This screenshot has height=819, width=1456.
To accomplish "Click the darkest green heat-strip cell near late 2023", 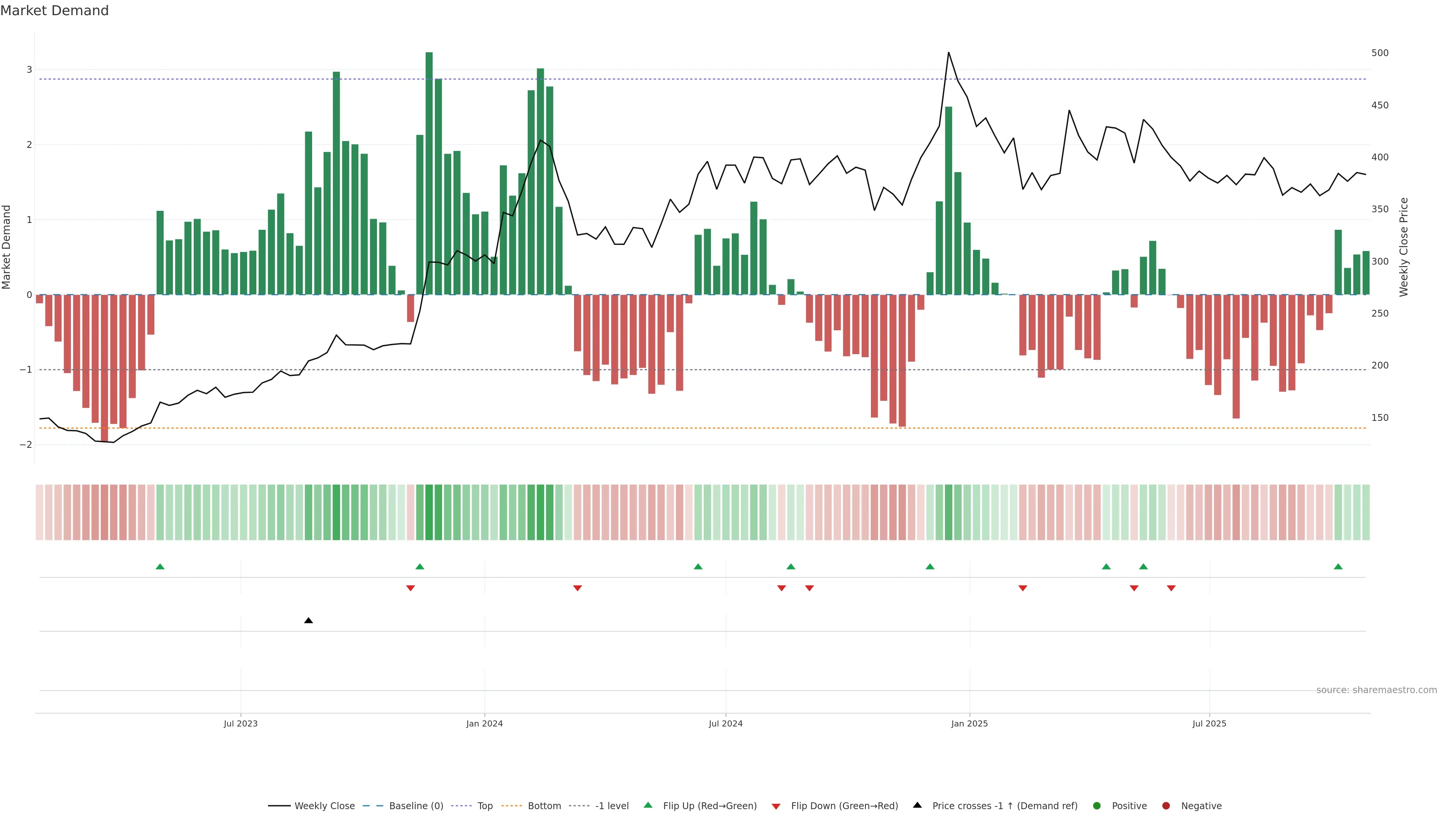I will [429, 512].
